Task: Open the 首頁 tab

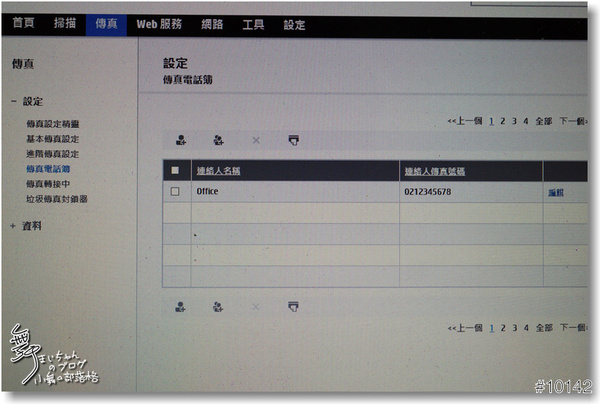Action: (x=24, y=23)
